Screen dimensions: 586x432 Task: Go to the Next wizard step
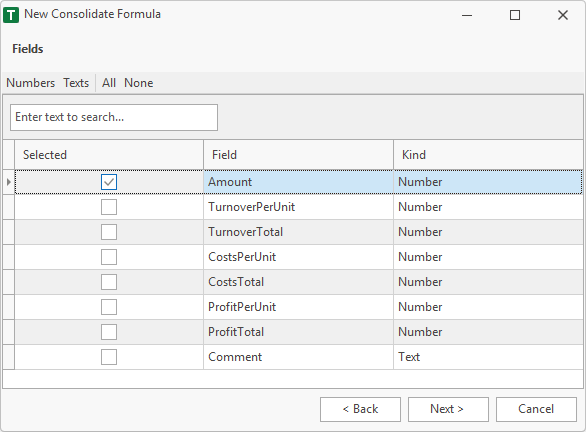click(448, 409)
